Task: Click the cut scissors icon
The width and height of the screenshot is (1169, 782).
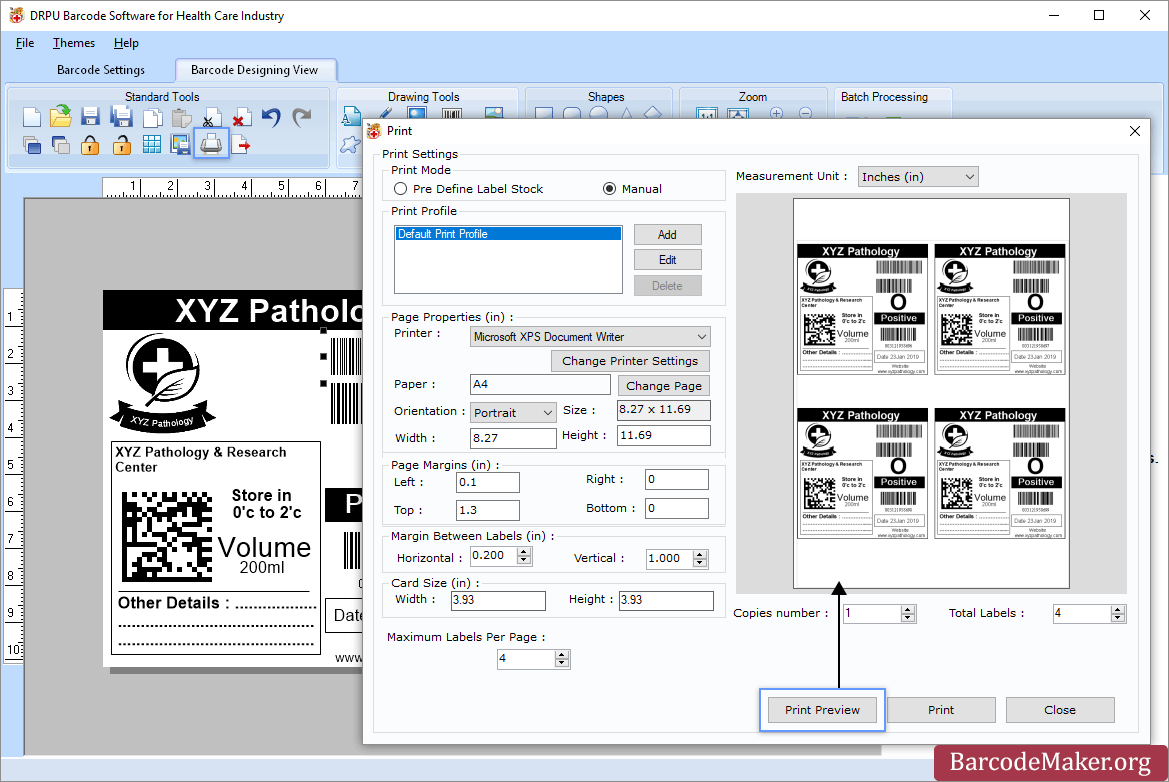Action: [x=210, y=118]
